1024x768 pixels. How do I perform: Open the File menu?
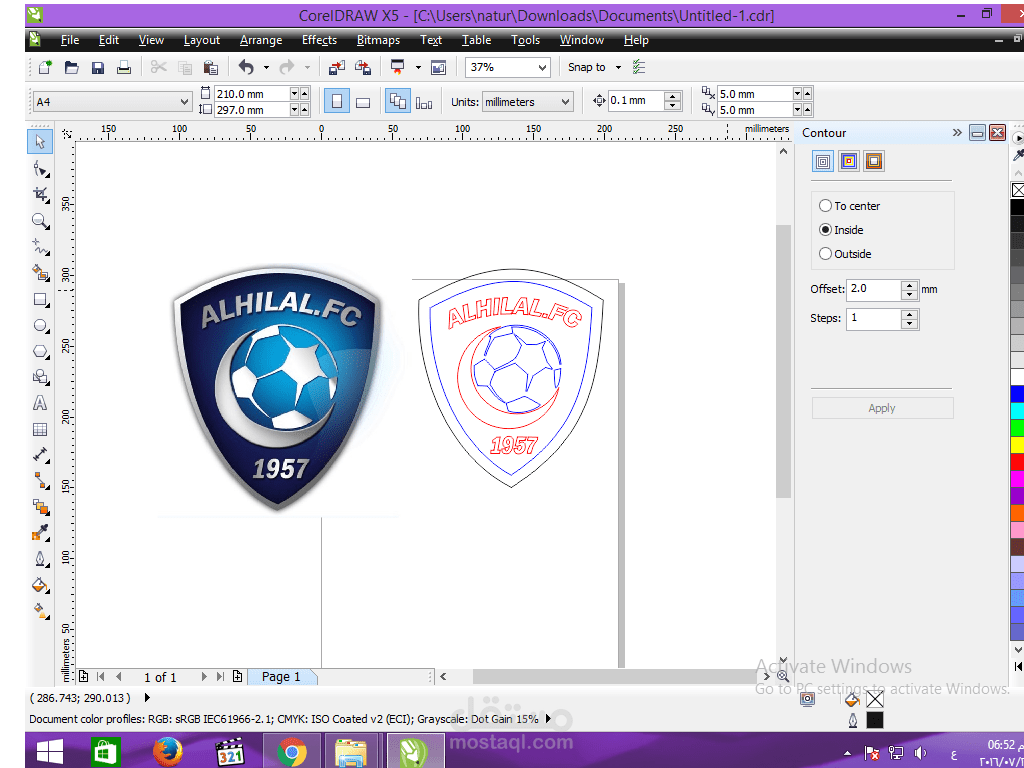[x=70, y=40]
